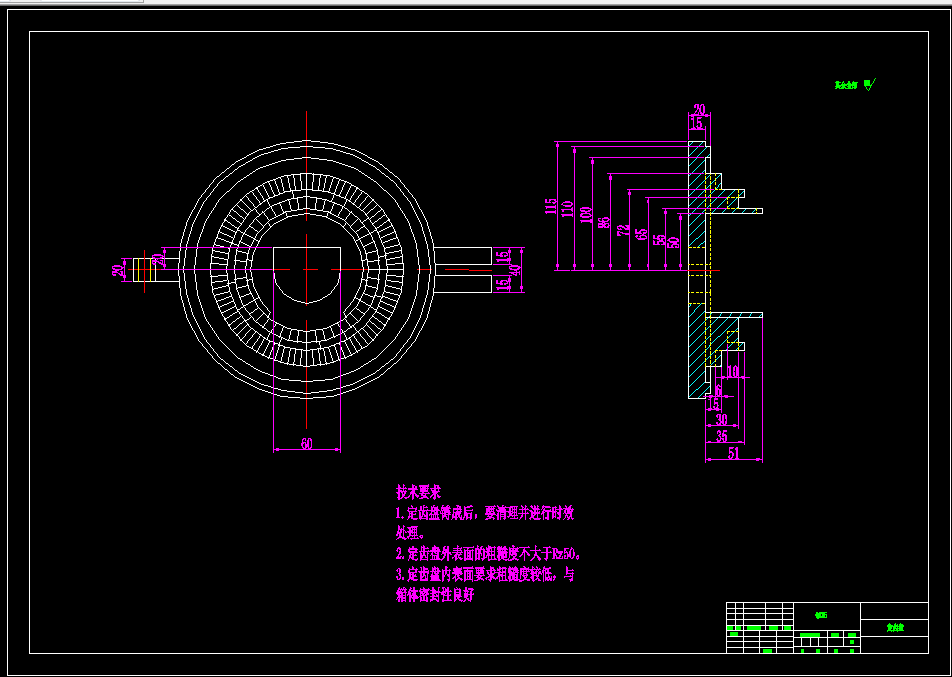Select the 技术要求 heading text
Screen dimensions: 952x677
tap(418, 492)
